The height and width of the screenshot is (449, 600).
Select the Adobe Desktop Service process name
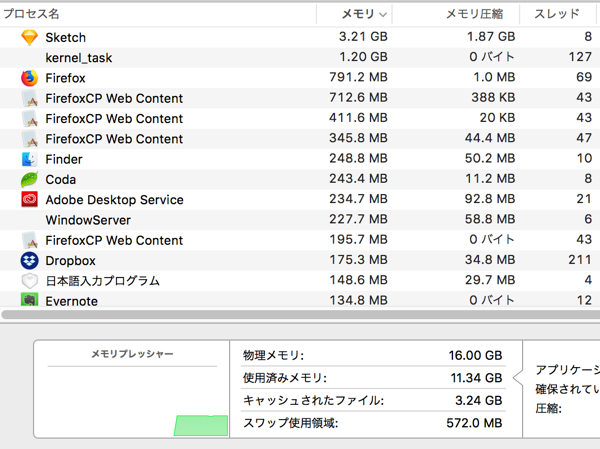pos(114,200)
